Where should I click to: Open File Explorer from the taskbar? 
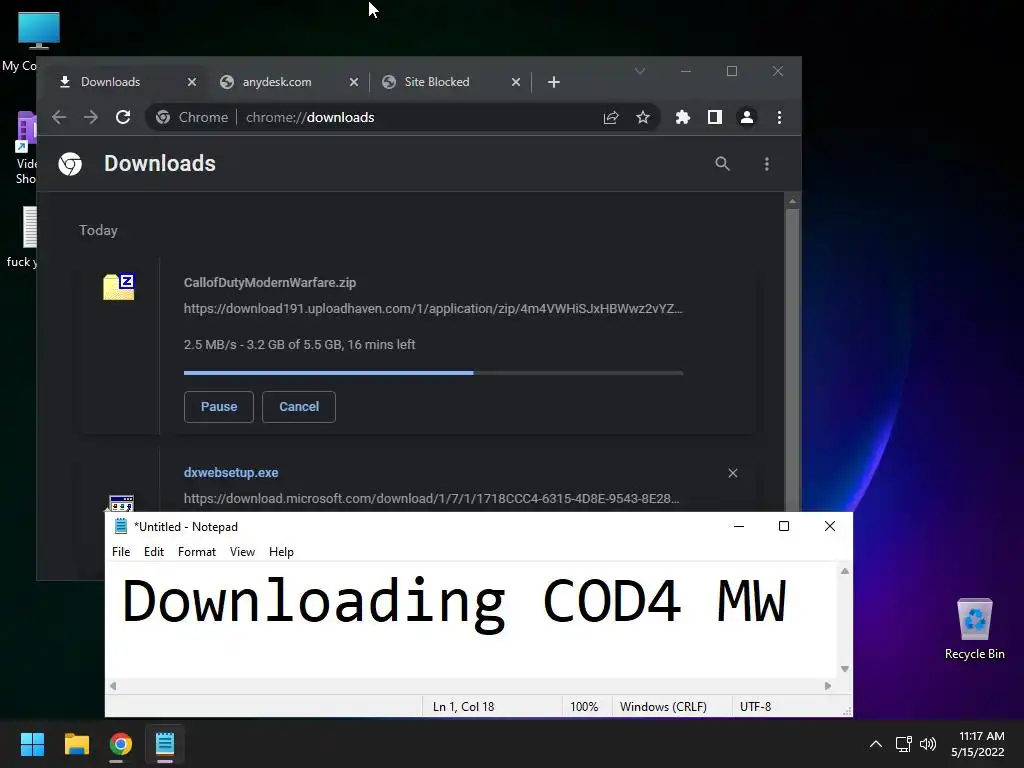point(76,744)
